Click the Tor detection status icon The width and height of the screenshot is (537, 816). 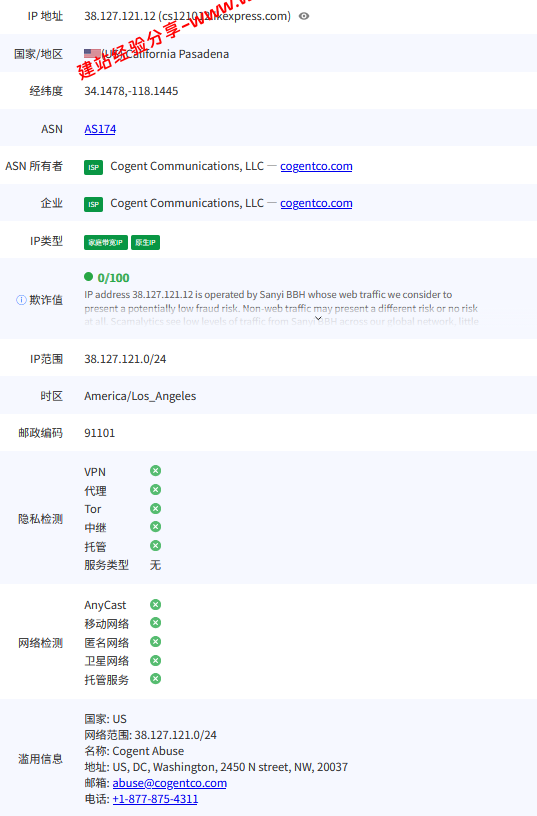point(156,508)
